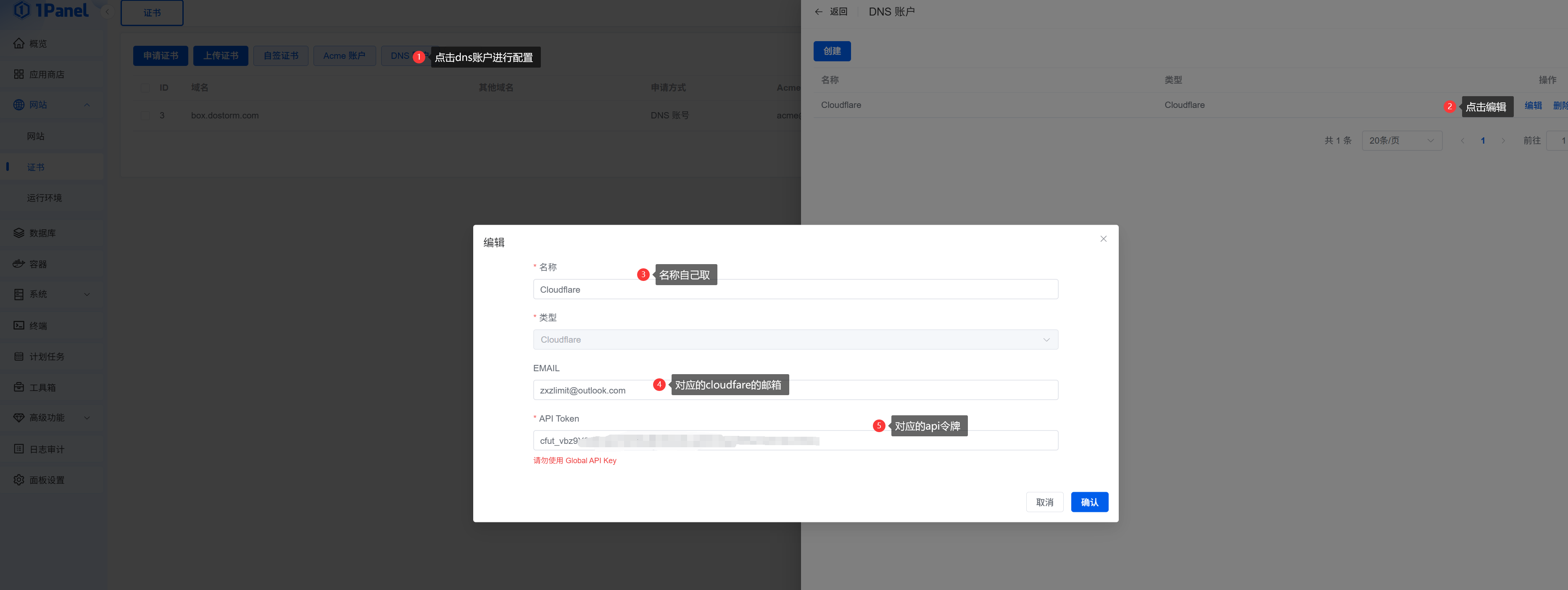The height and width of the screenshot is (590, 1568).
Task: Focus the EMAIL input field
Action: pos(796,391)
